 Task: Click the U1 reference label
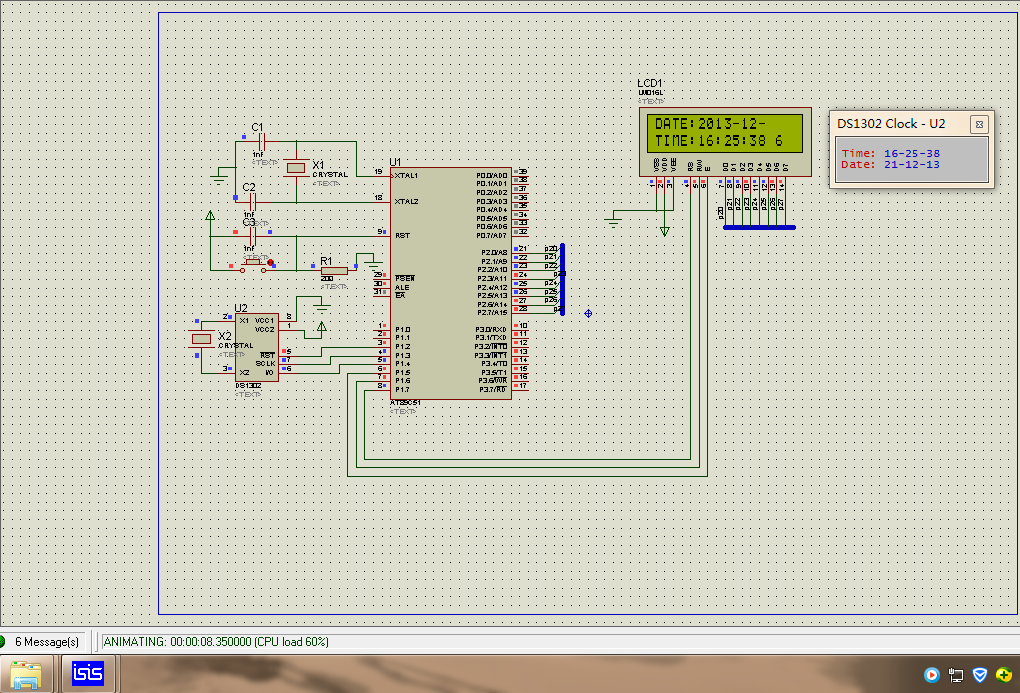pos(395,162)
